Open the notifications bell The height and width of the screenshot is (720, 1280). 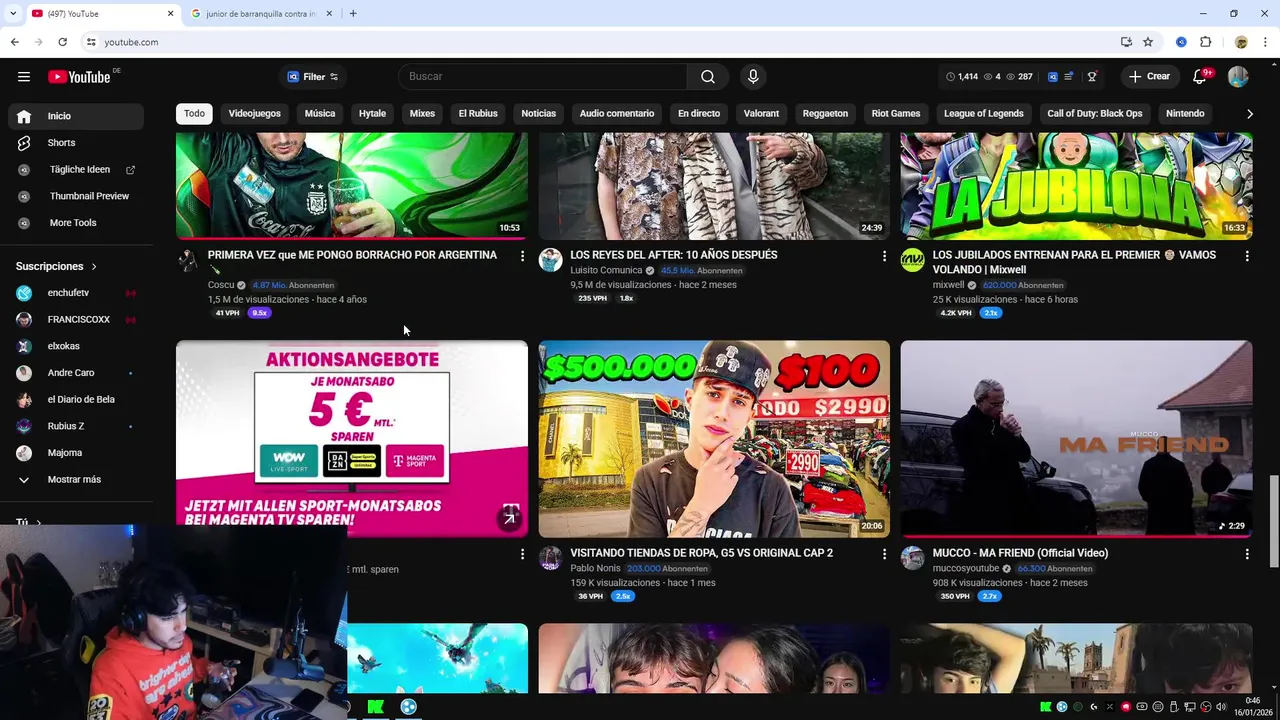tap(1200, 77)
